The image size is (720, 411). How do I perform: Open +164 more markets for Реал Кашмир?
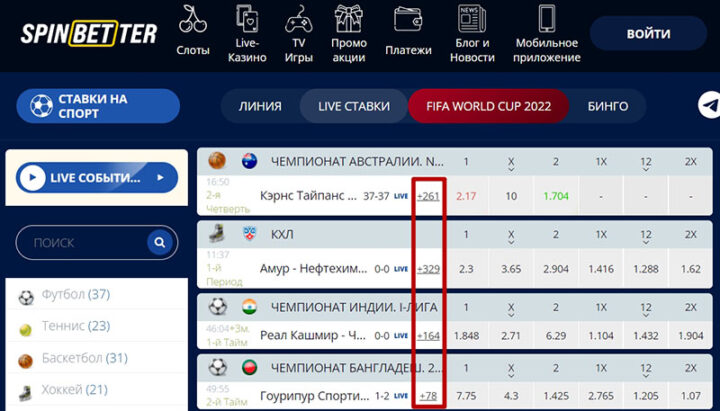(428, 336)
